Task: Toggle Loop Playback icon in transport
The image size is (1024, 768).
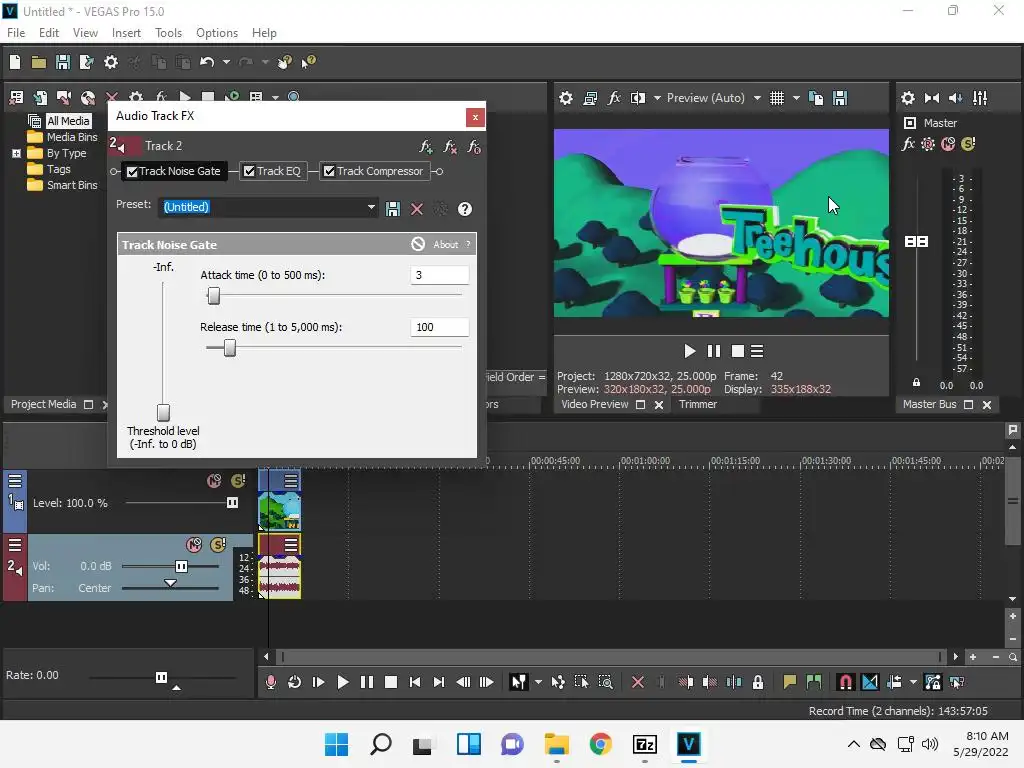Action: (295, 682)
